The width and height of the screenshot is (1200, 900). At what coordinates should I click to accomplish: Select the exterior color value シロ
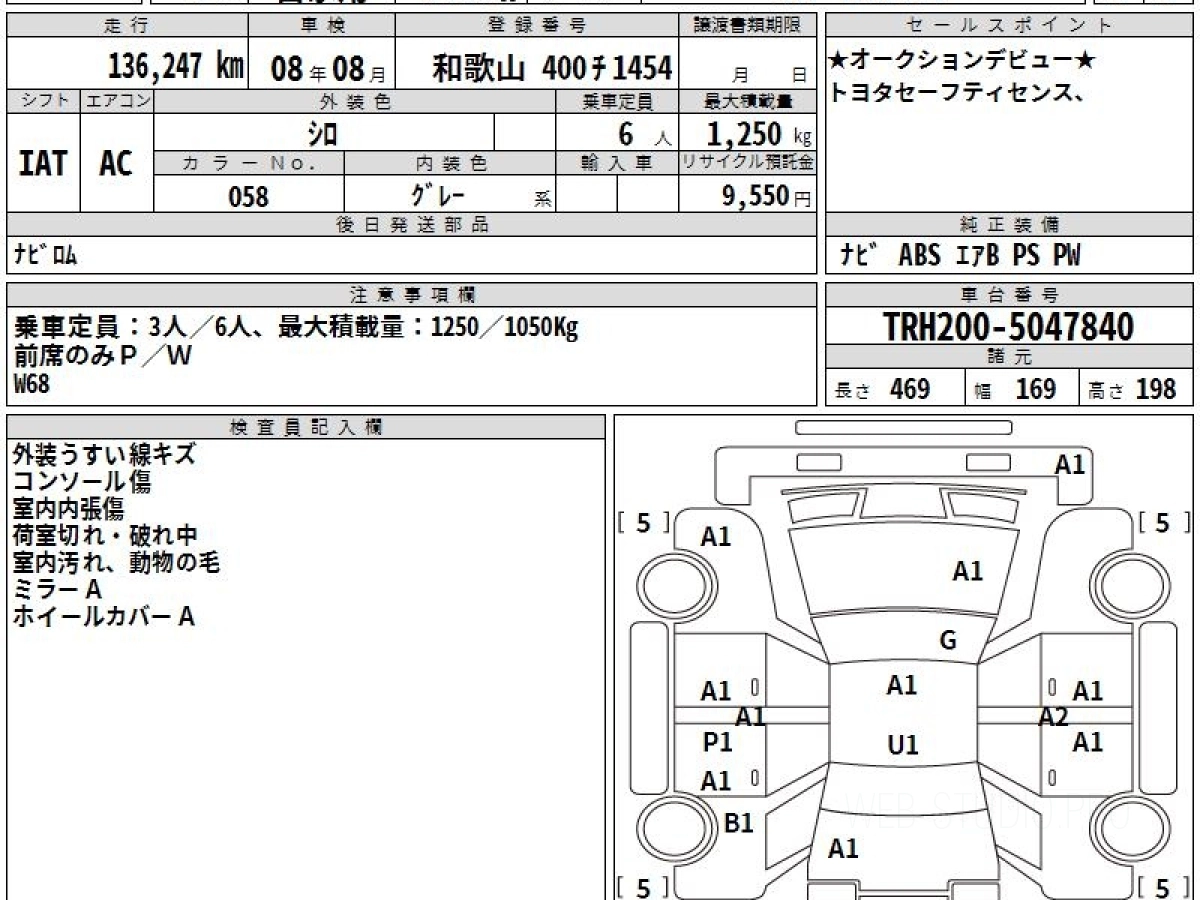tap(321, 133)
